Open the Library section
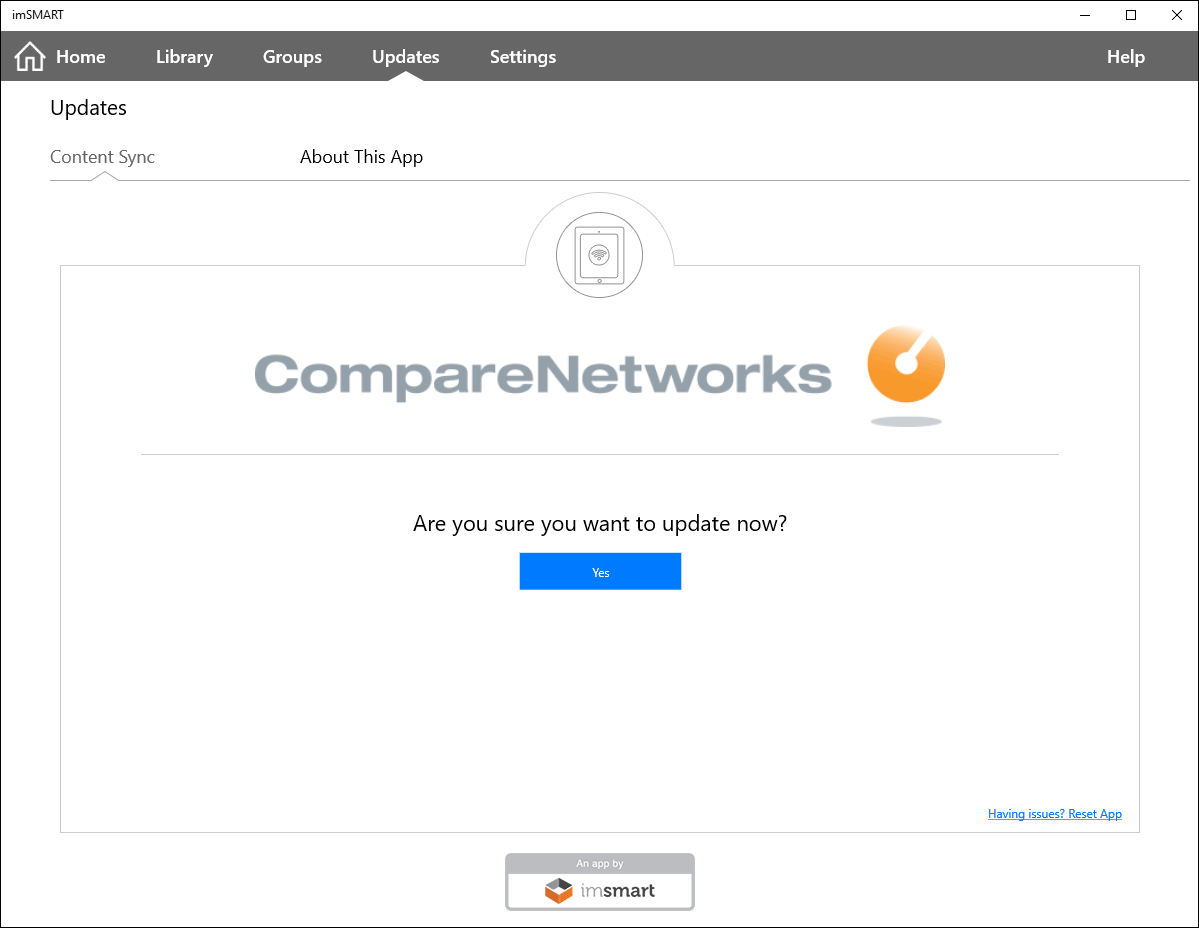 184,57
